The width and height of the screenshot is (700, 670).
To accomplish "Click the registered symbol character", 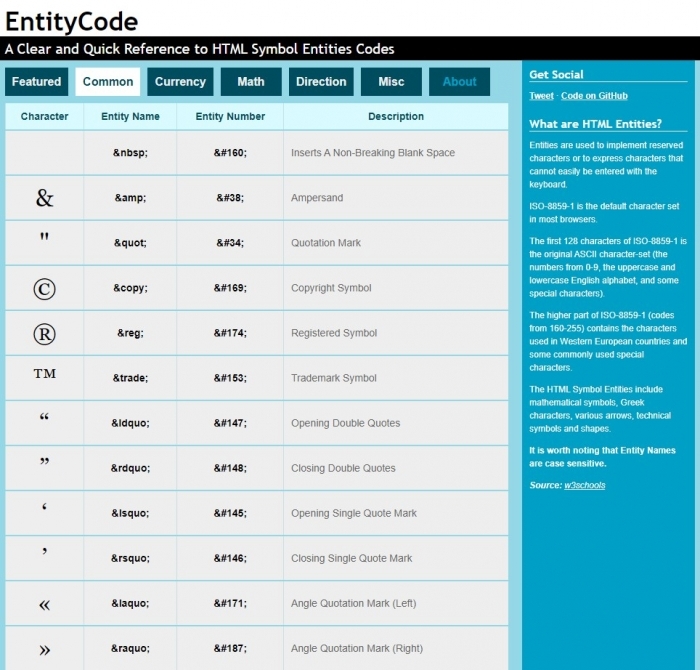I will 44,334.
